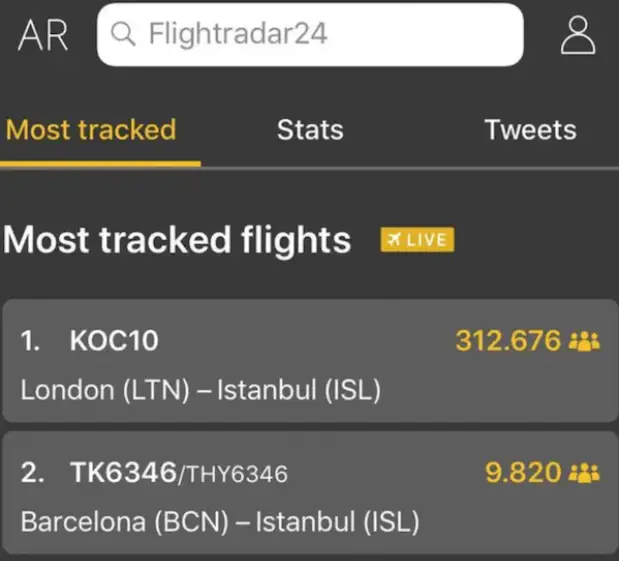Click the magnifier icon in search bar
This screenshot has width=619, height=561.
coord(123,35)
